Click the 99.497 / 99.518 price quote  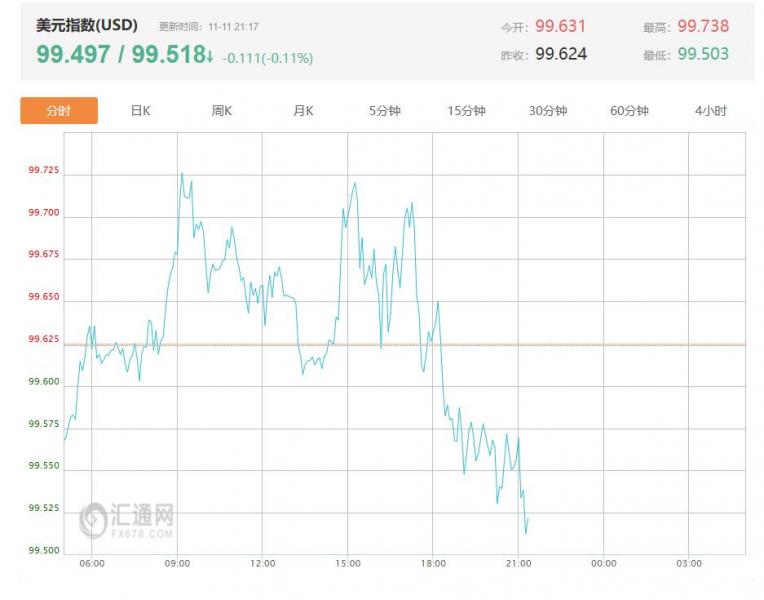tap(119, 55)
